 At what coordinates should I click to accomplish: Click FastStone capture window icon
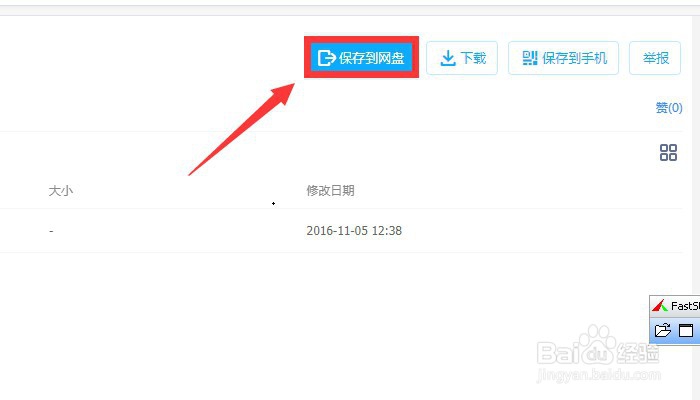[x=686, y=330]
